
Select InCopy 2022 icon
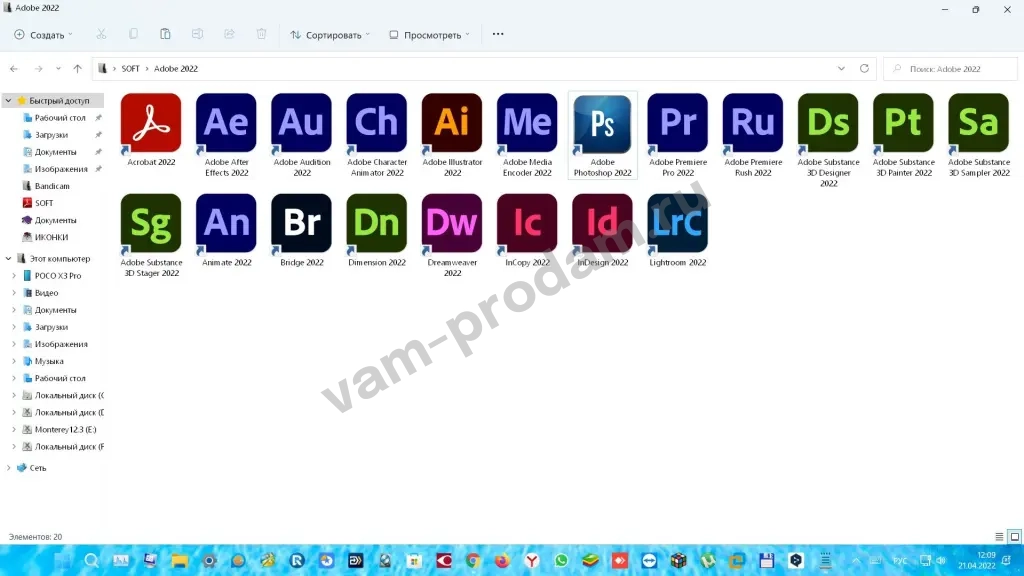527,223
